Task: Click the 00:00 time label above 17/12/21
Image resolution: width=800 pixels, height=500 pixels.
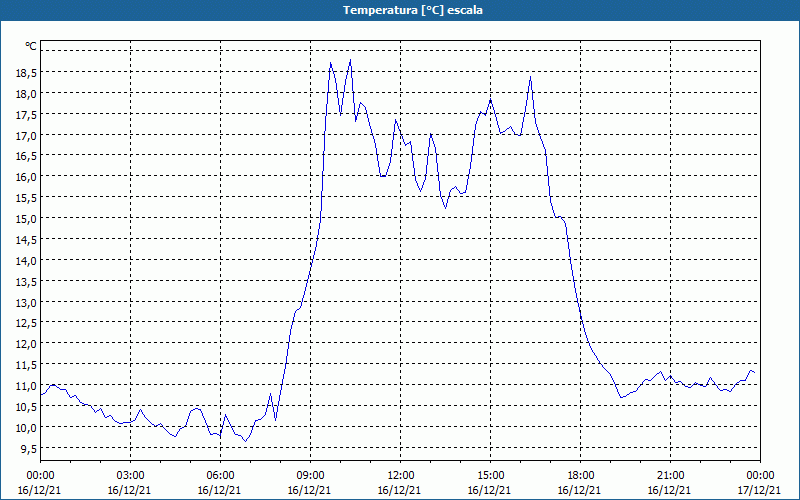Action: point(760,476)
